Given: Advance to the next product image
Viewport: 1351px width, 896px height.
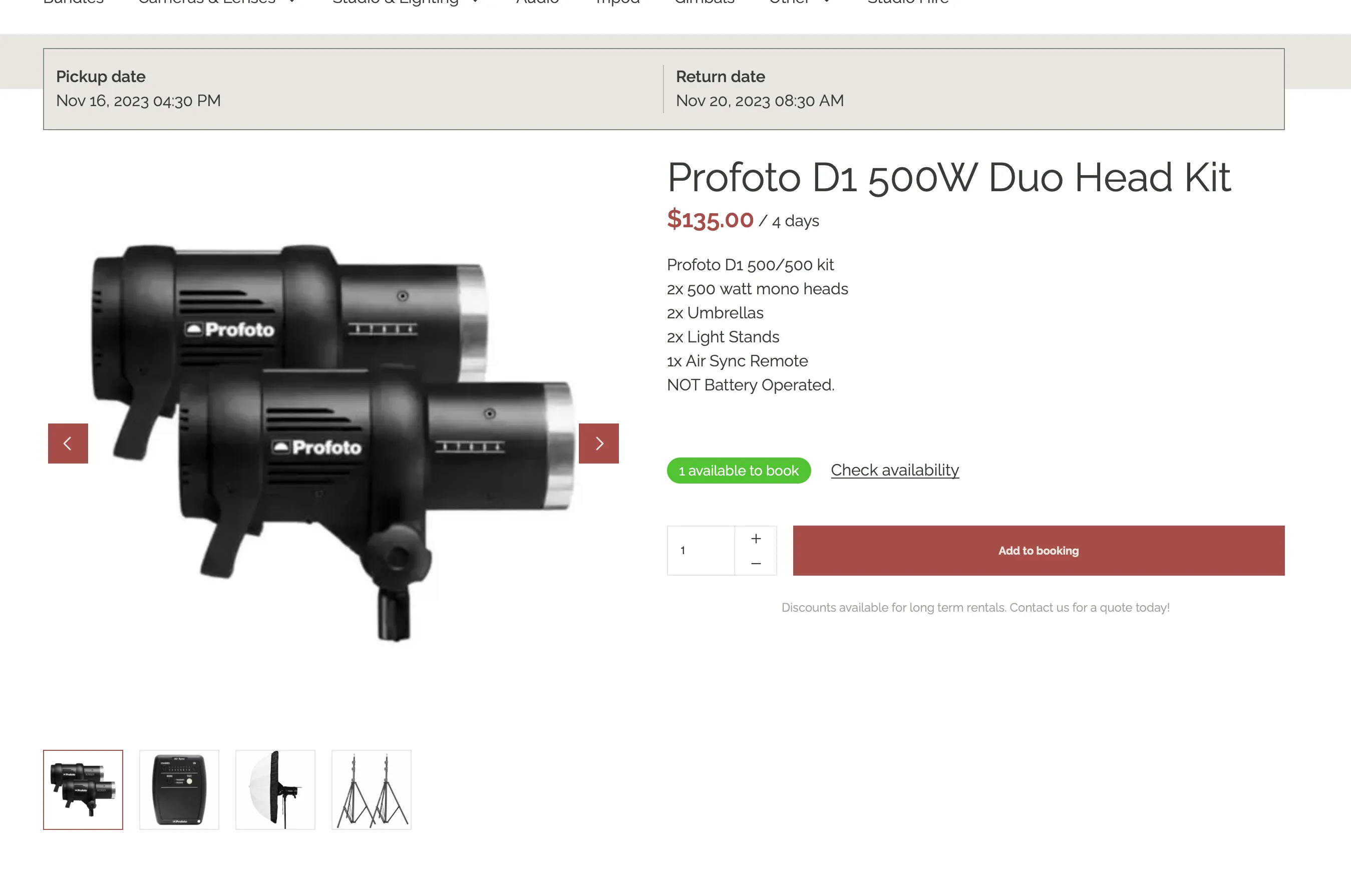Looking at the screenshot, I should 598,443.
